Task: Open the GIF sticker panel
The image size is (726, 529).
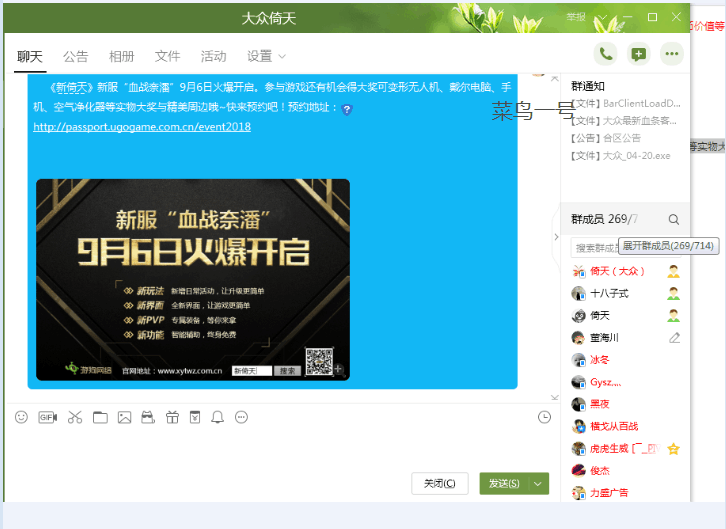Action: 48,417
